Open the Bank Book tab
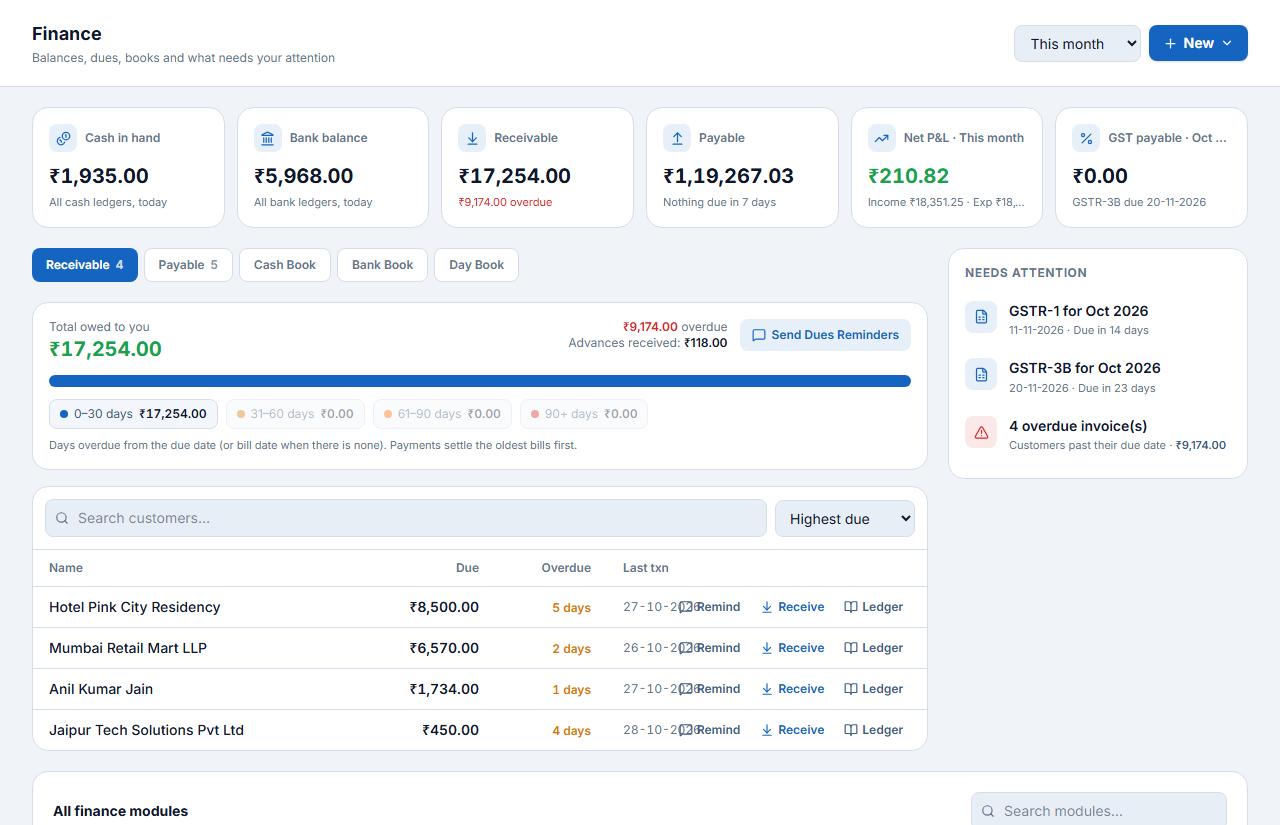This screenshot has height=825, width=1280. (x=382, y=265)
